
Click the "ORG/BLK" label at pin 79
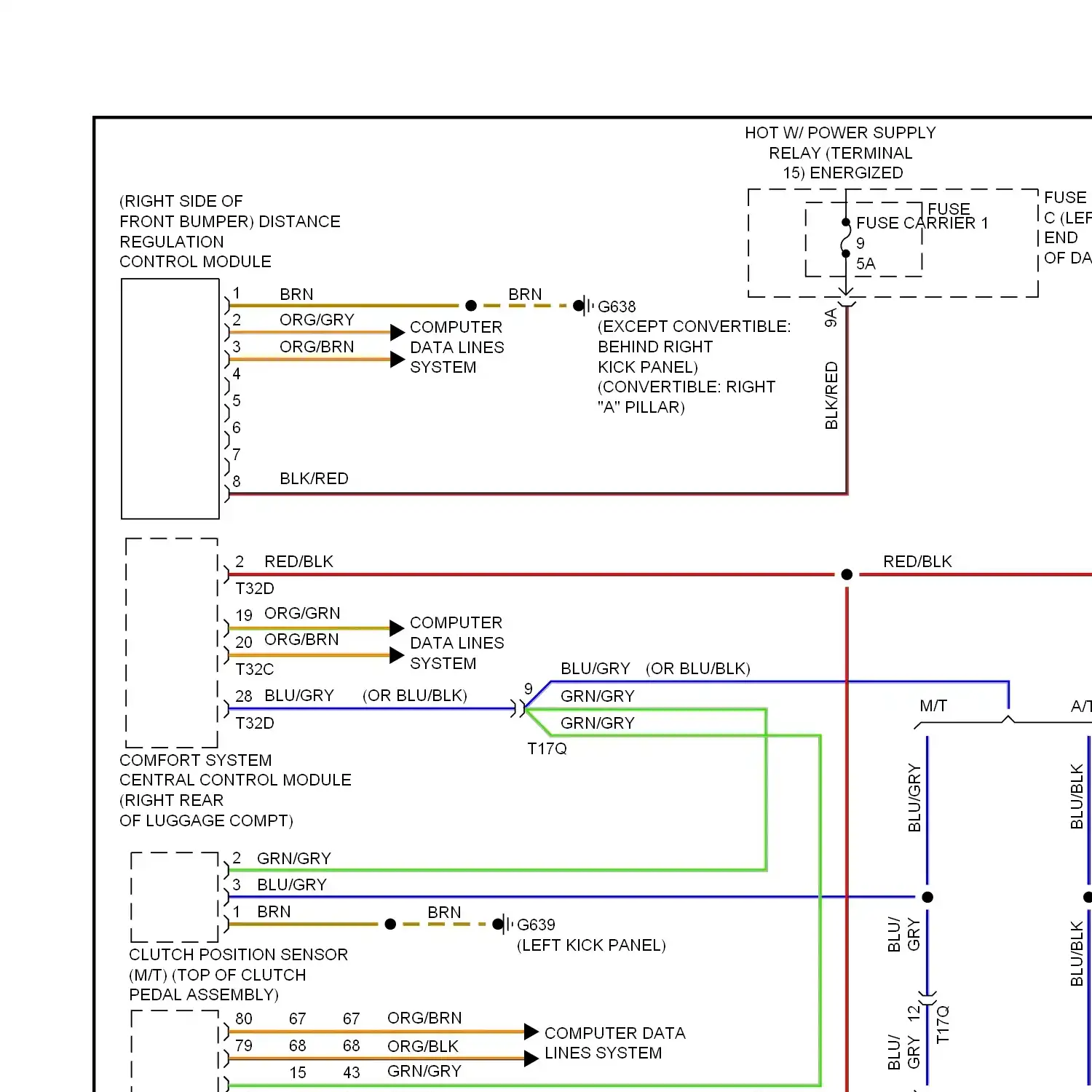pos(423,1046)
